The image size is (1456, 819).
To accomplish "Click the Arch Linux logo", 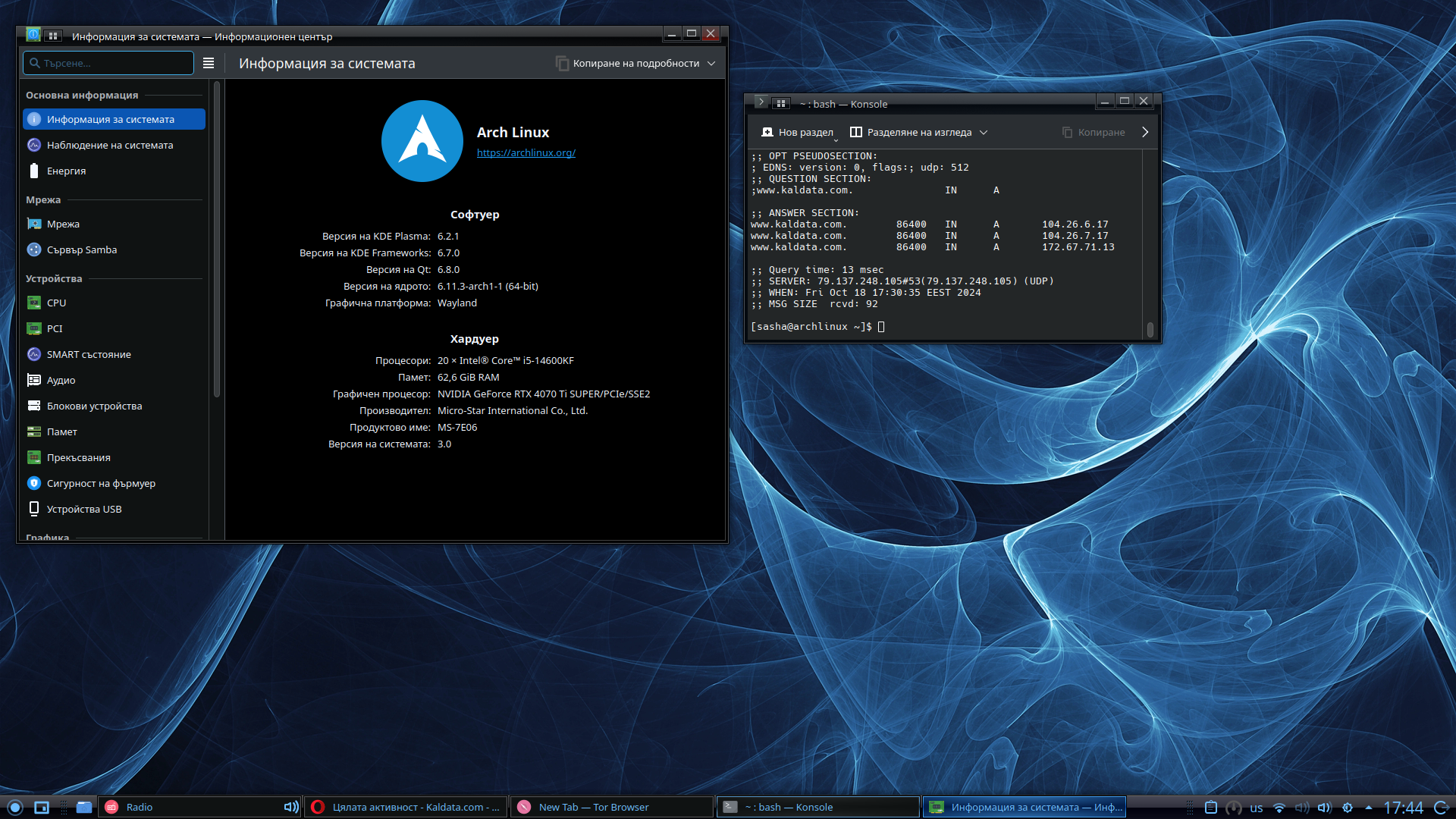I will 422,141.
